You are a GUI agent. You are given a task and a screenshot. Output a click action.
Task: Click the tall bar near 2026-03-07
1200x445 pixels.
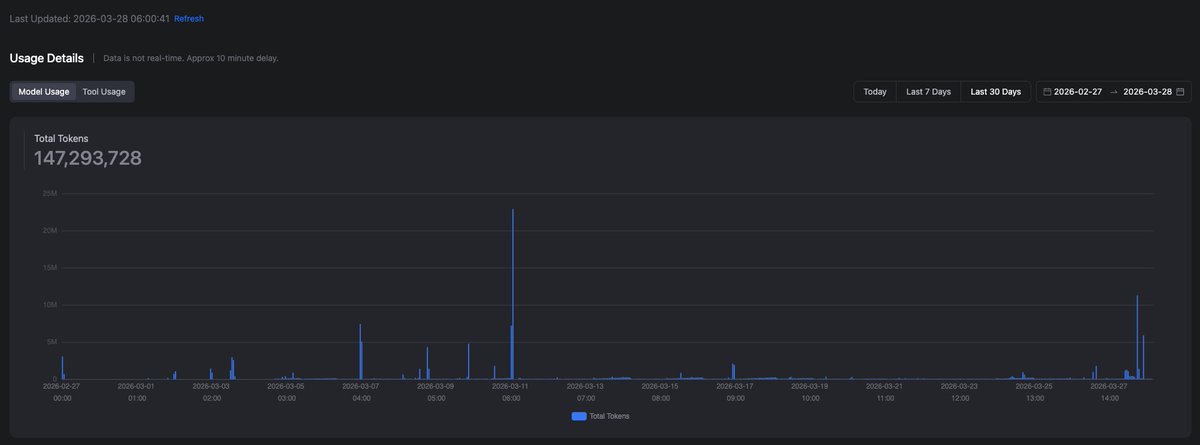tap(360, 352)
